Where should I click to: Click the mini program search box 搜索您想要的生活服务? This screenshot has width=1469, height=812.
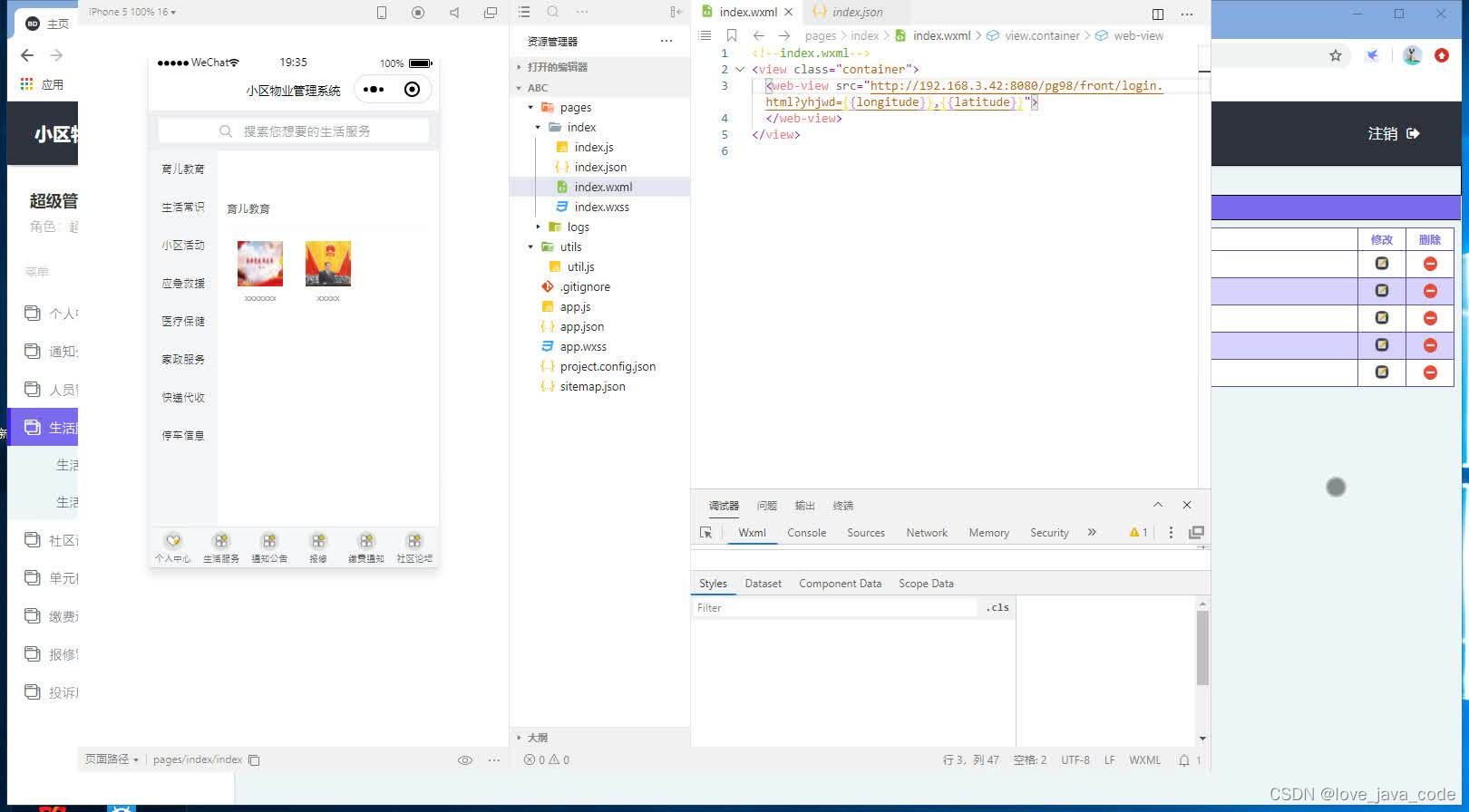[294, 130]
